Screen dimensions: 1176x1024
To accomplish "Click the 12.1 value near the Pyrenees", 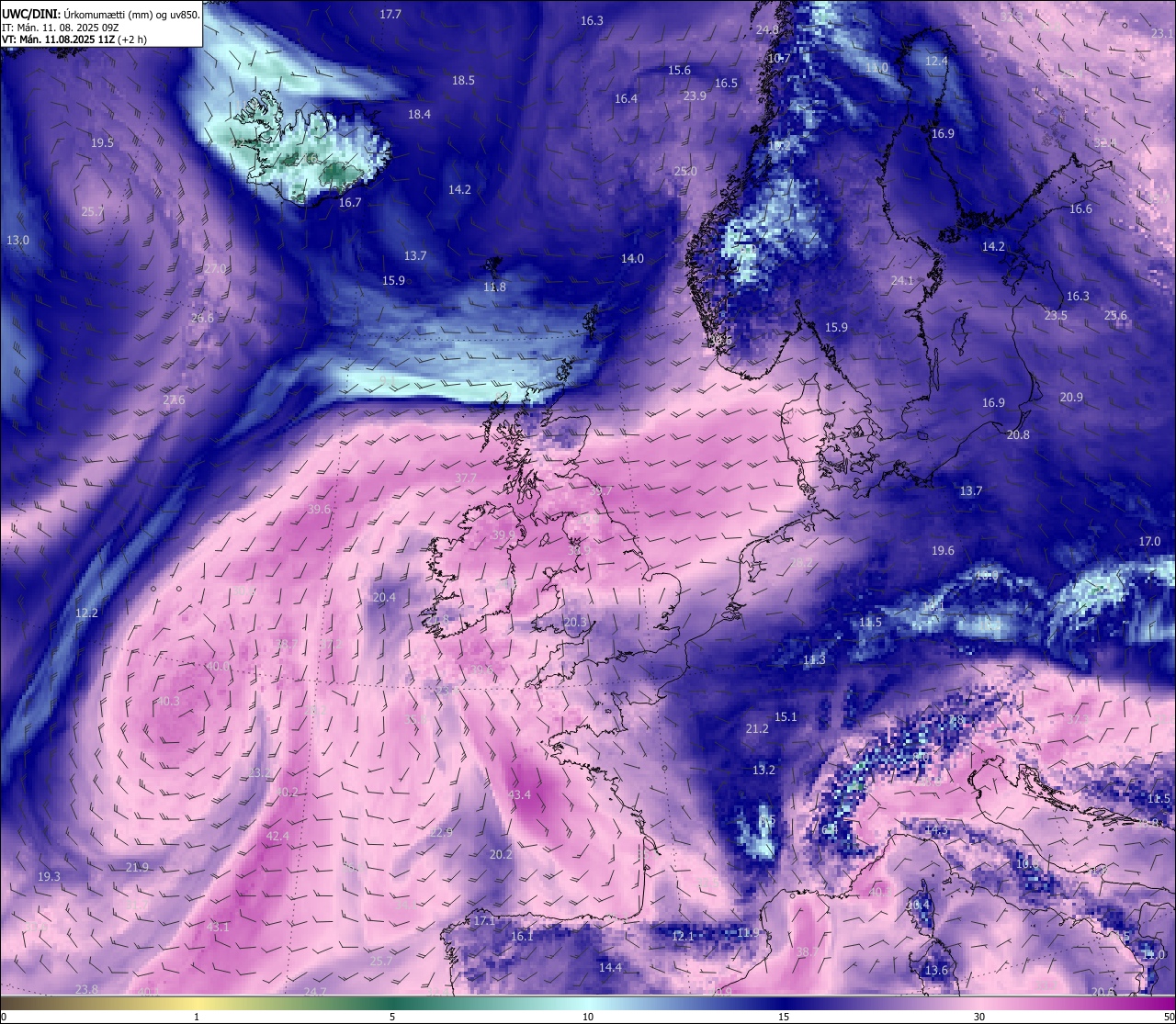I will (x=683, y=936).
